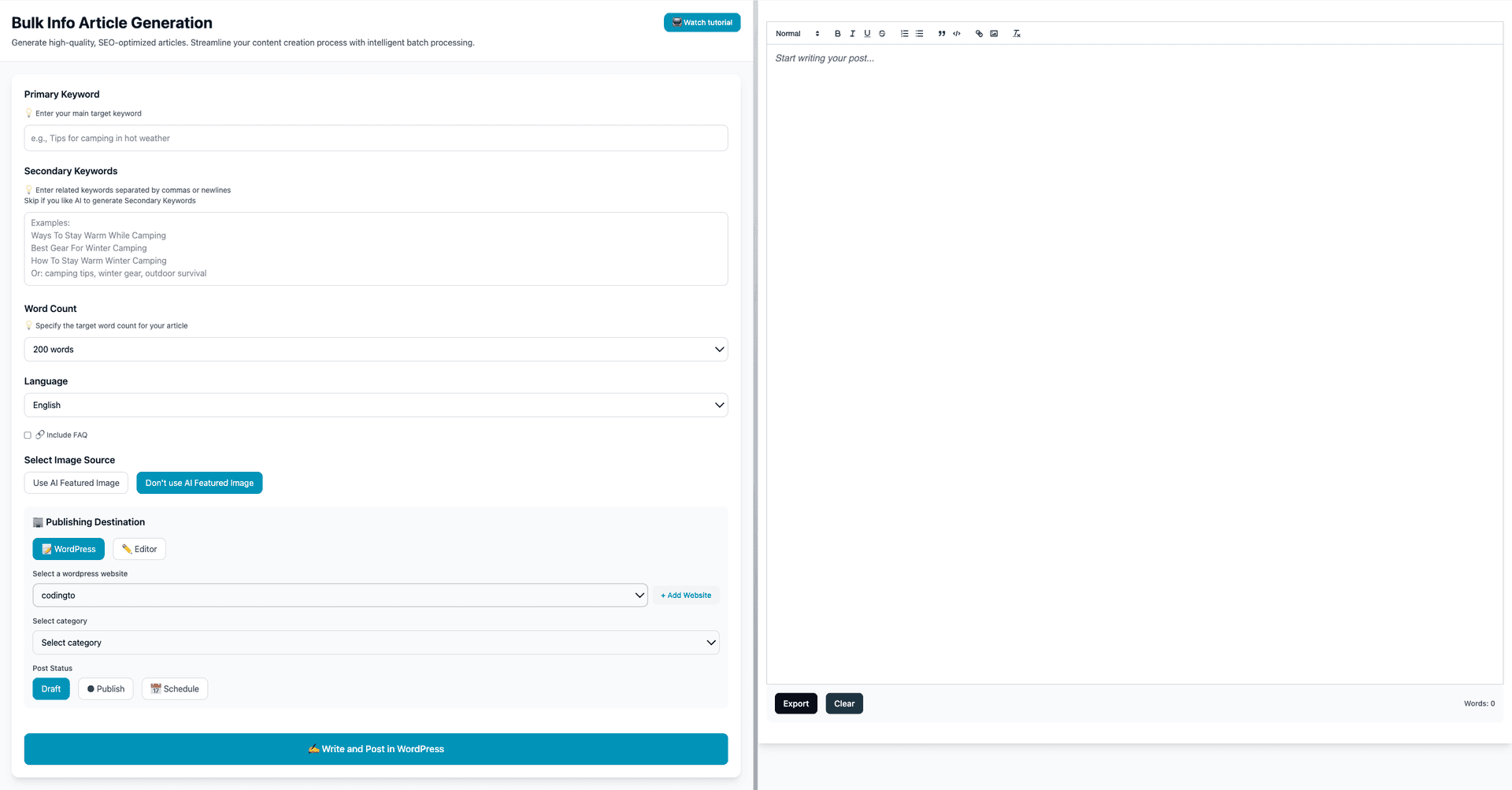This screenshot has width=1512, height=790.
Task: Open the Normal heading style menu
Action: point(795,33)
